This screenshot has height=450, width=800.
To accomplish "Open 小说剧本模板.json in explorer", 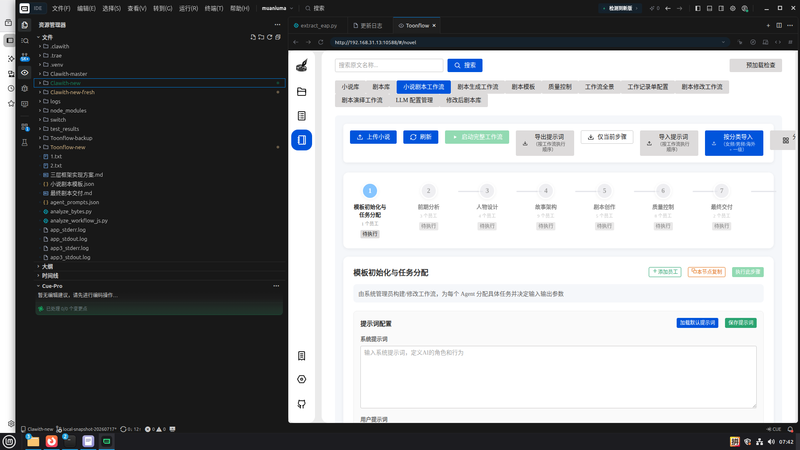I will [71, 184].
